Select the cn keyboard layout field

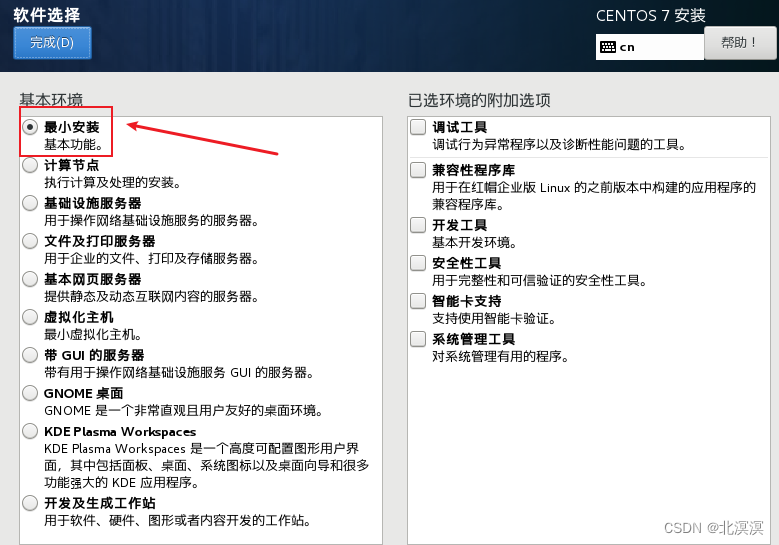click(x=649, y=47)
